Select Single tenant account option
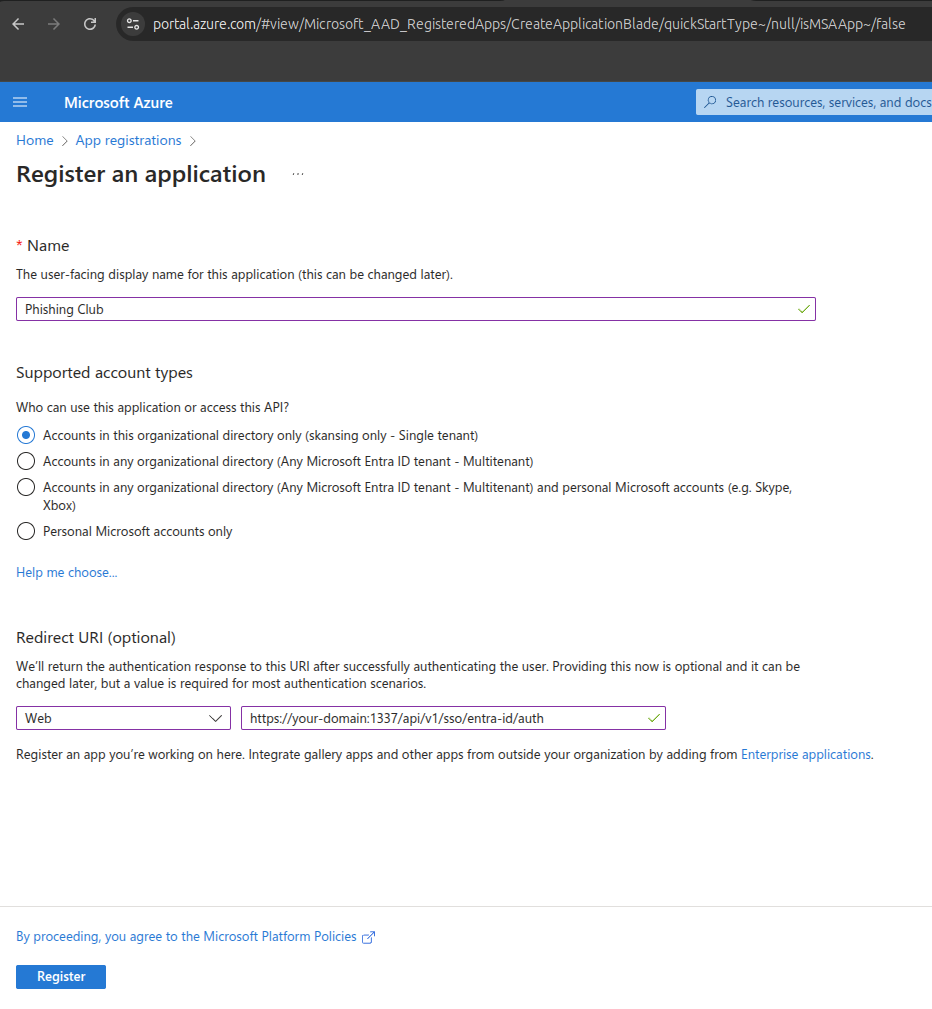 tap(26, 436)
